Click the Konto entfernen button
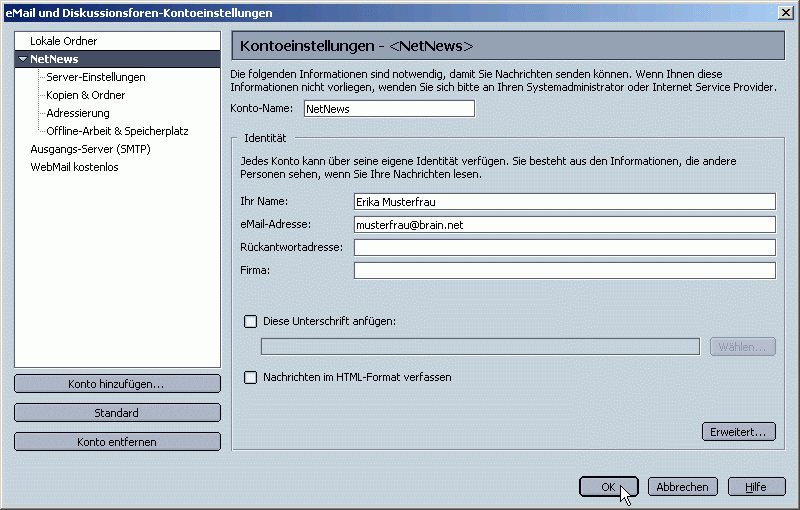Viewport: 800px width, 510px height. coord(117,442)
